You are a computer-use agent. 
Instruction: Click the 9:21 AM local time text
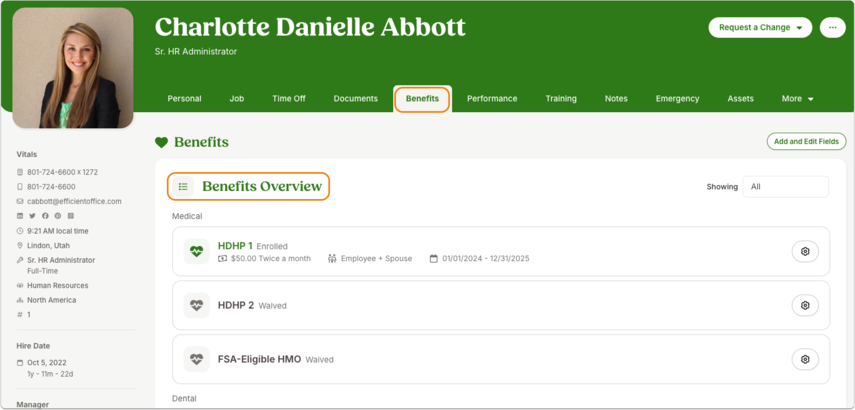pyautogui.click(x=58, y=231)
